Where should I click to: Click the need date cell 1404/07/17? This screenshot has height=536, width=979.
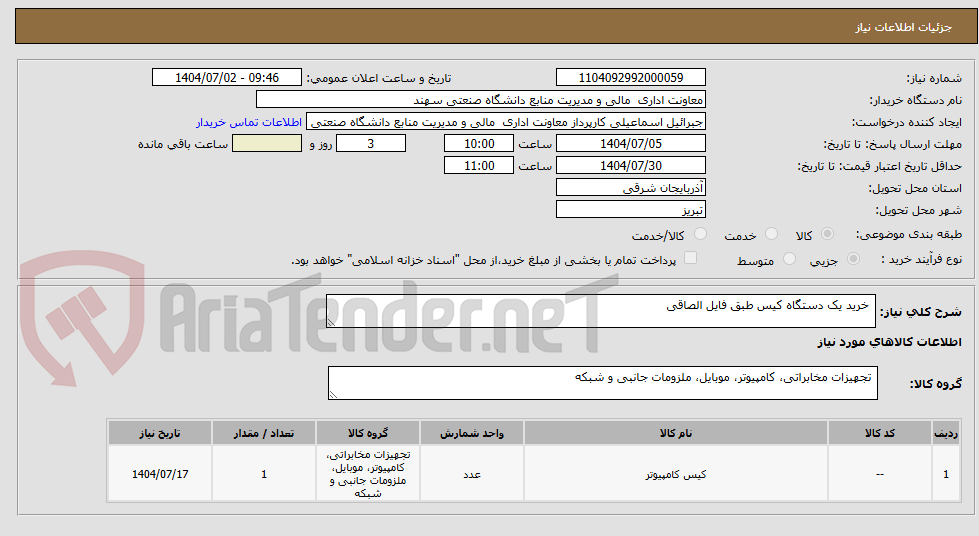click(x=160, y=474)
